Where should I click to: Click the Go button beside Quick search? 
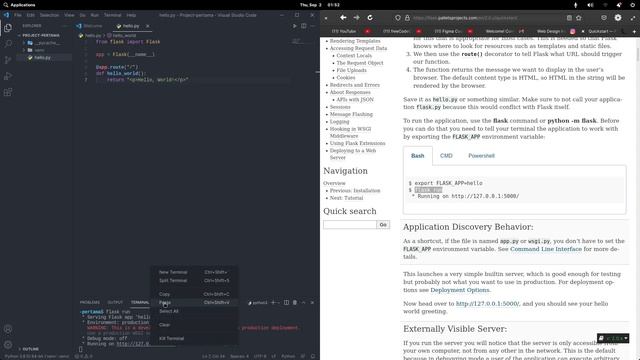tap(383, 224)
